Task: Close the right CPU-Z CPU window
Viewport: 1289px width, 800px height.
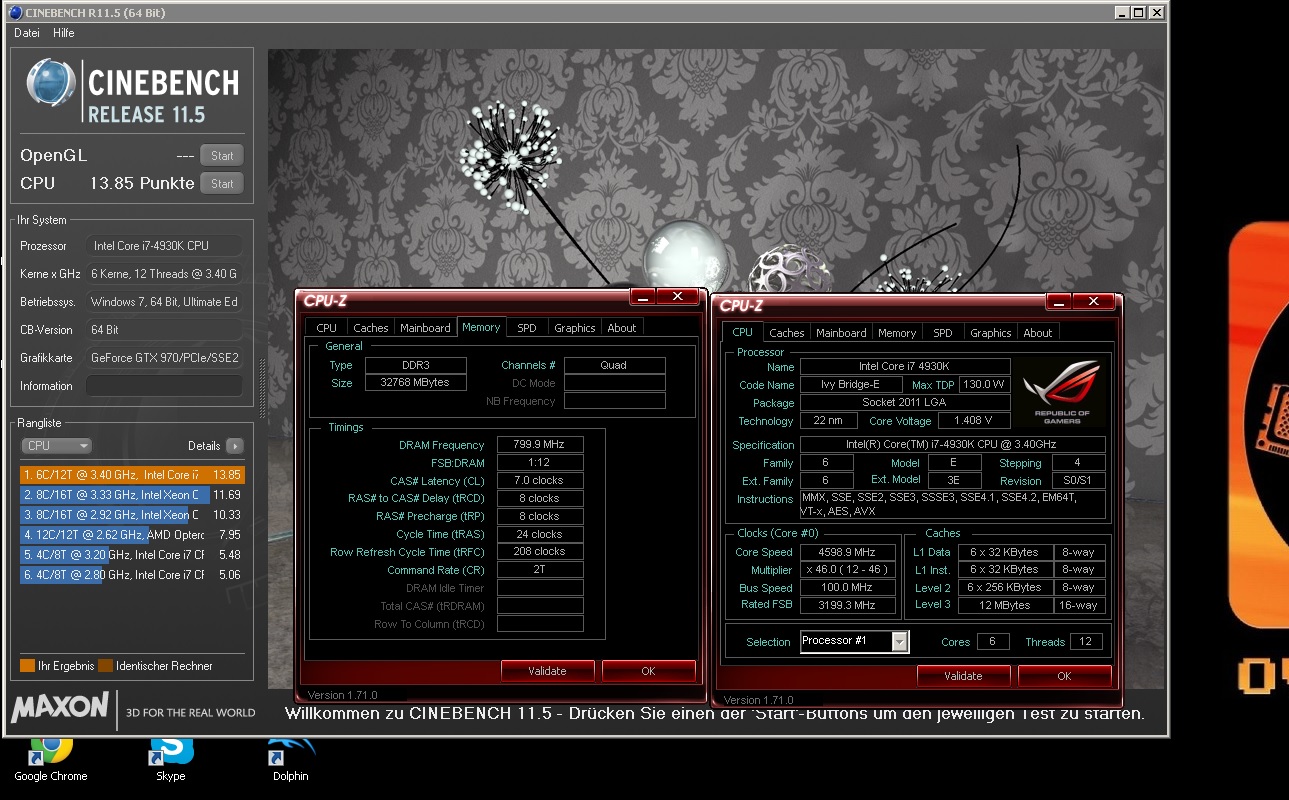Action: click(x=1093, y=302)
